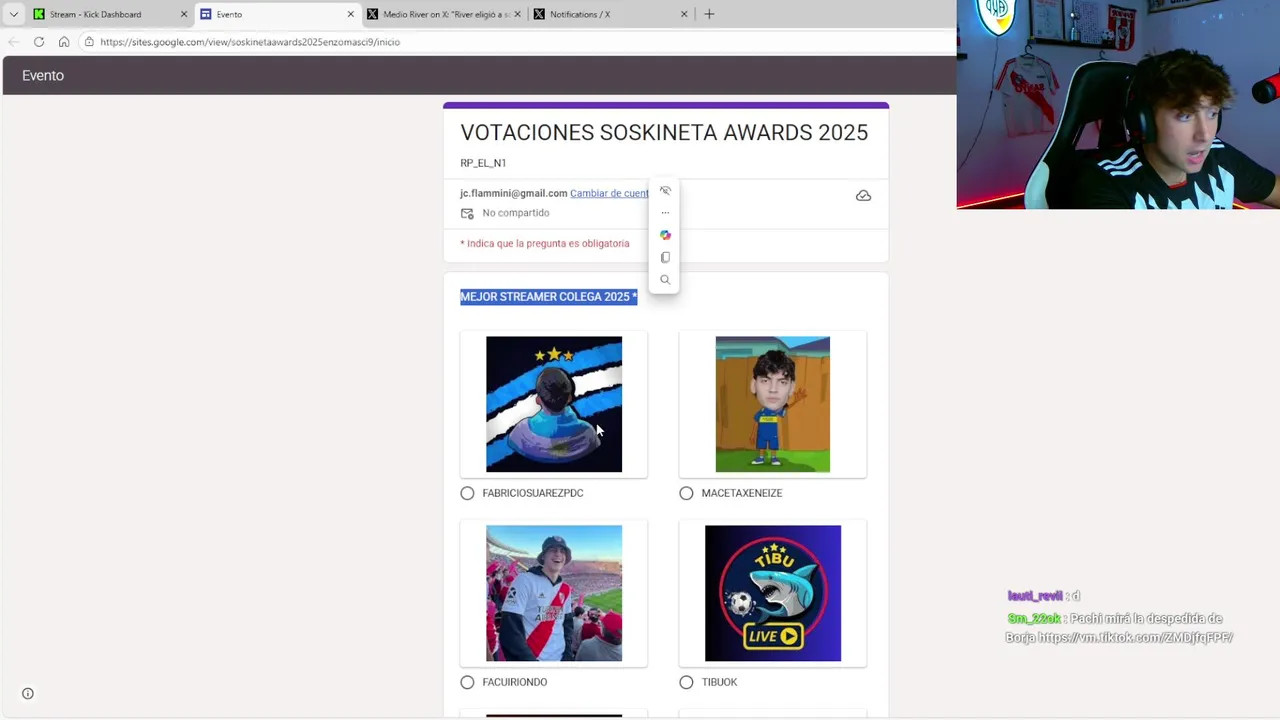
Task: Select FABRICIOSUAREZPDC radio option
Action: 467,493
